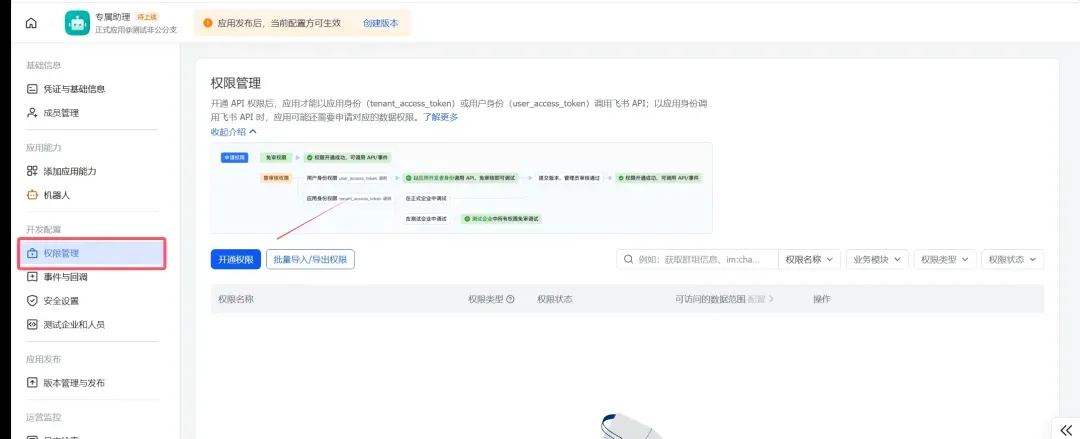1080x439 pixels.
Task: Open the 权限状态 filter dropdown
Action: pos(1012,259)
